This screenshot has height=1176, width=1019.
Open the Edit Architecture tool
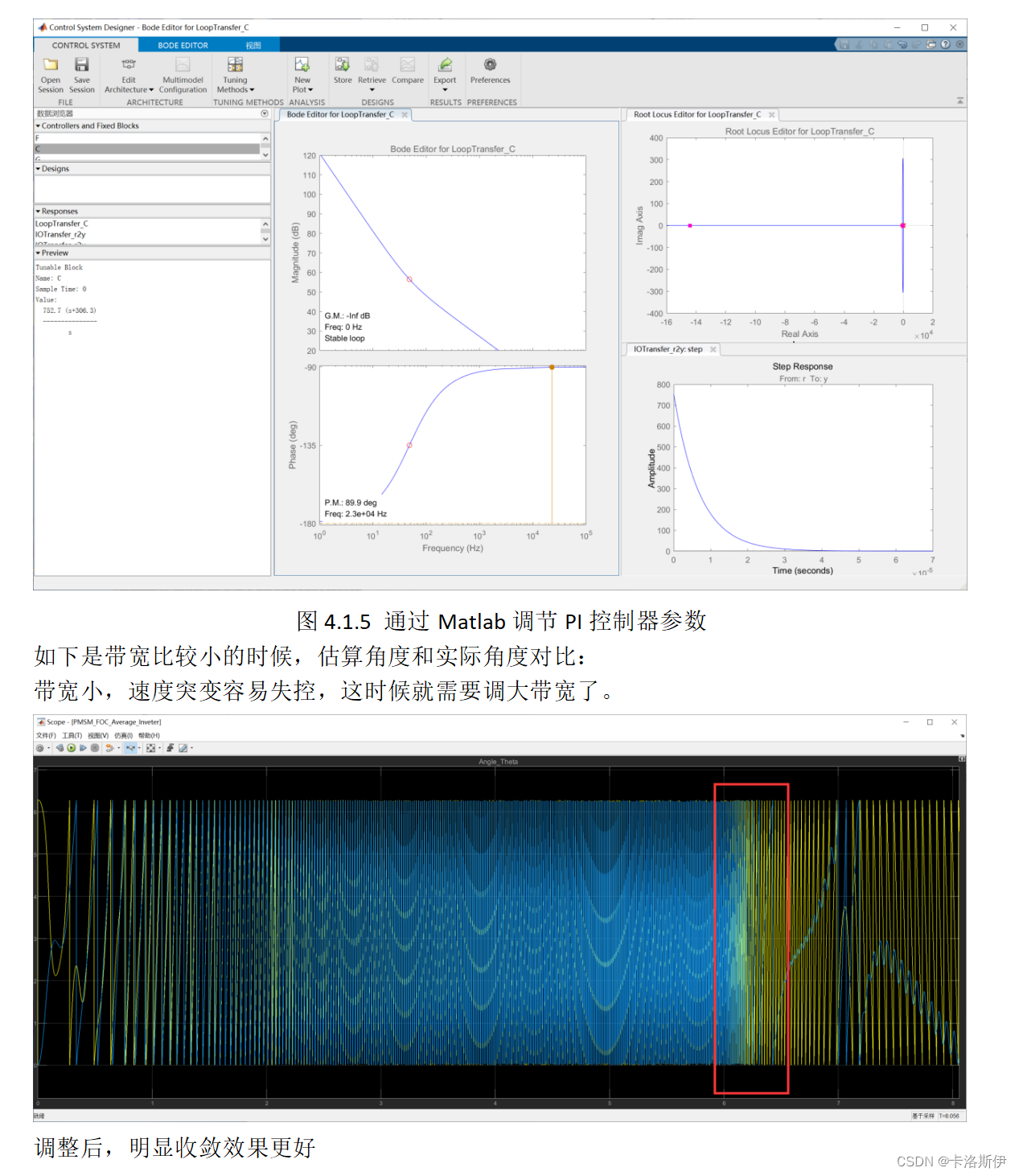[x=129, y=64]
